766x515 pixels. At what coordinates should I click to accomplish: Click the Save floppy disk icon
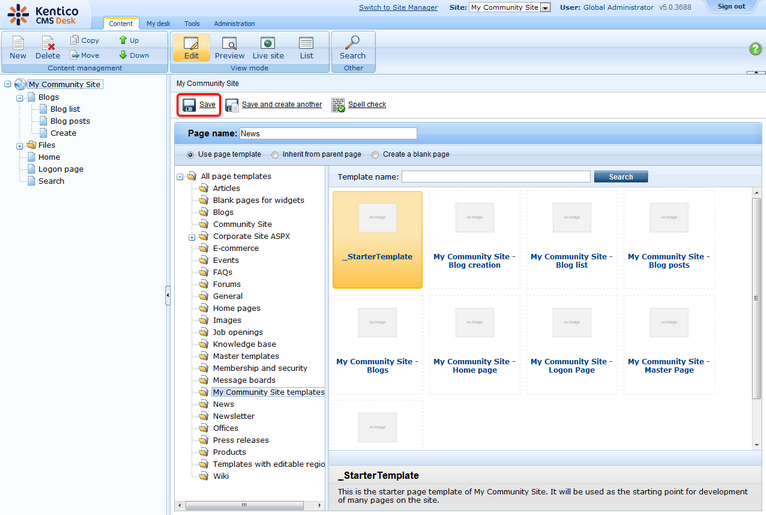pos(189,105)
